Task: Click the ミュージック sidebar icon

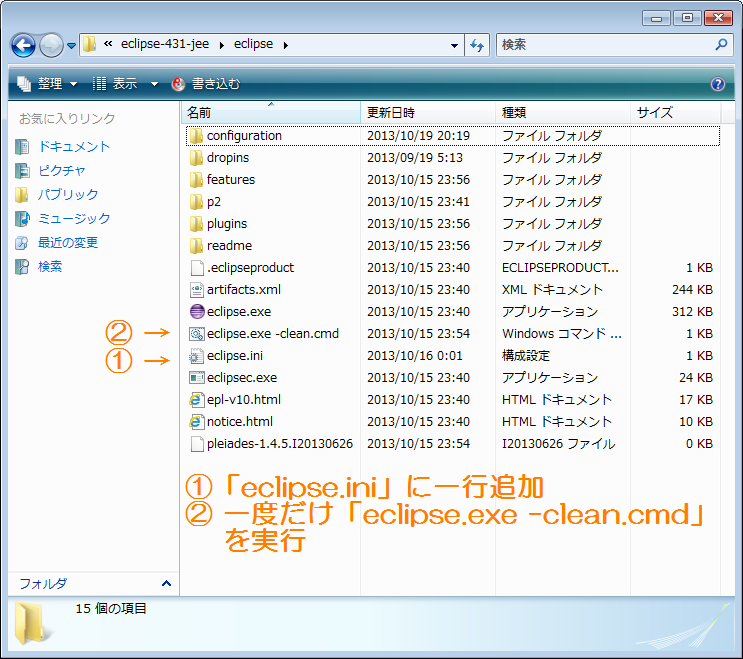Action: pos(22,218)
